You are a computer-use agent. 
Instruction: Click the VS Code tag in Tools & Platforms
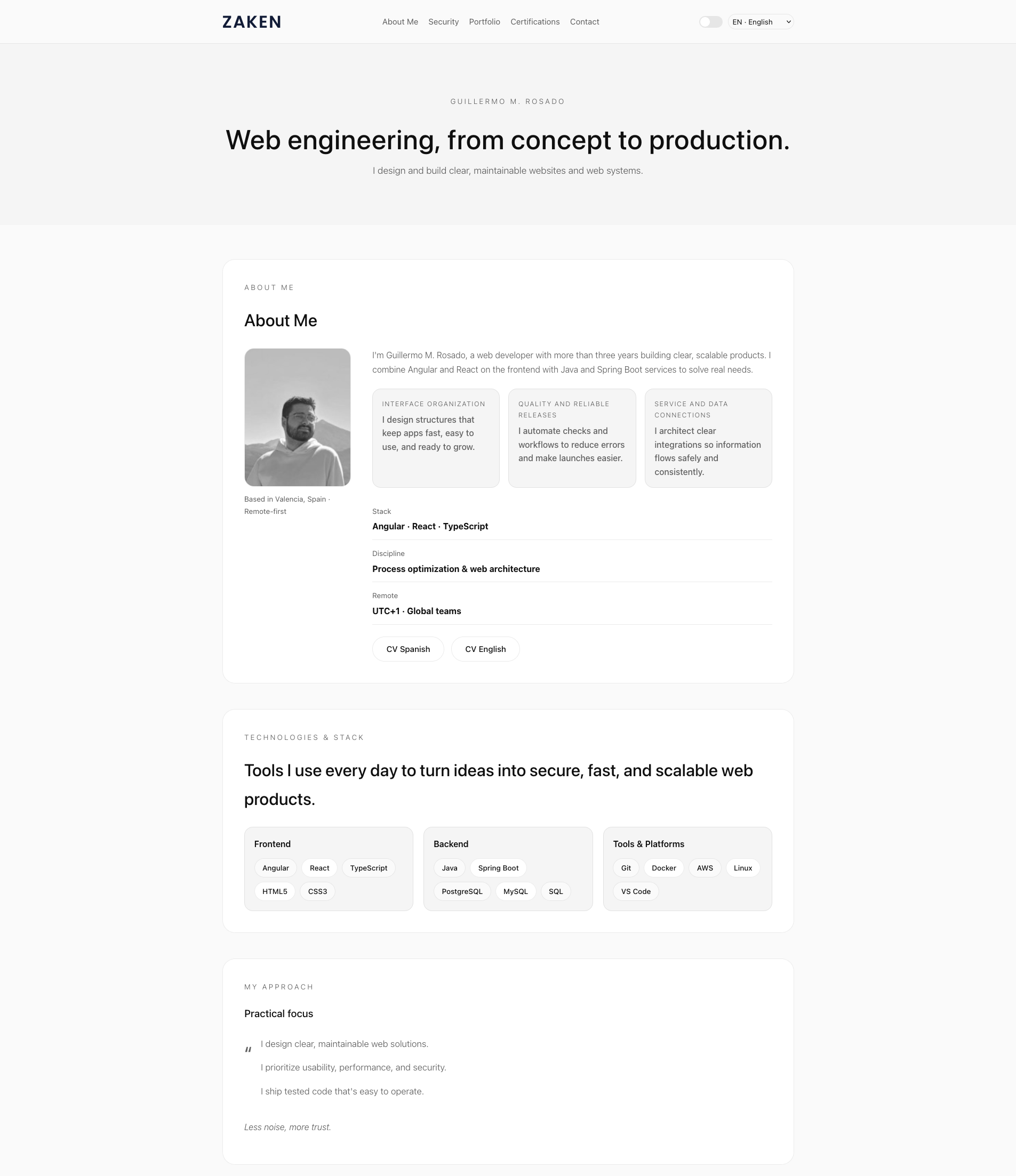pos(636,891)
